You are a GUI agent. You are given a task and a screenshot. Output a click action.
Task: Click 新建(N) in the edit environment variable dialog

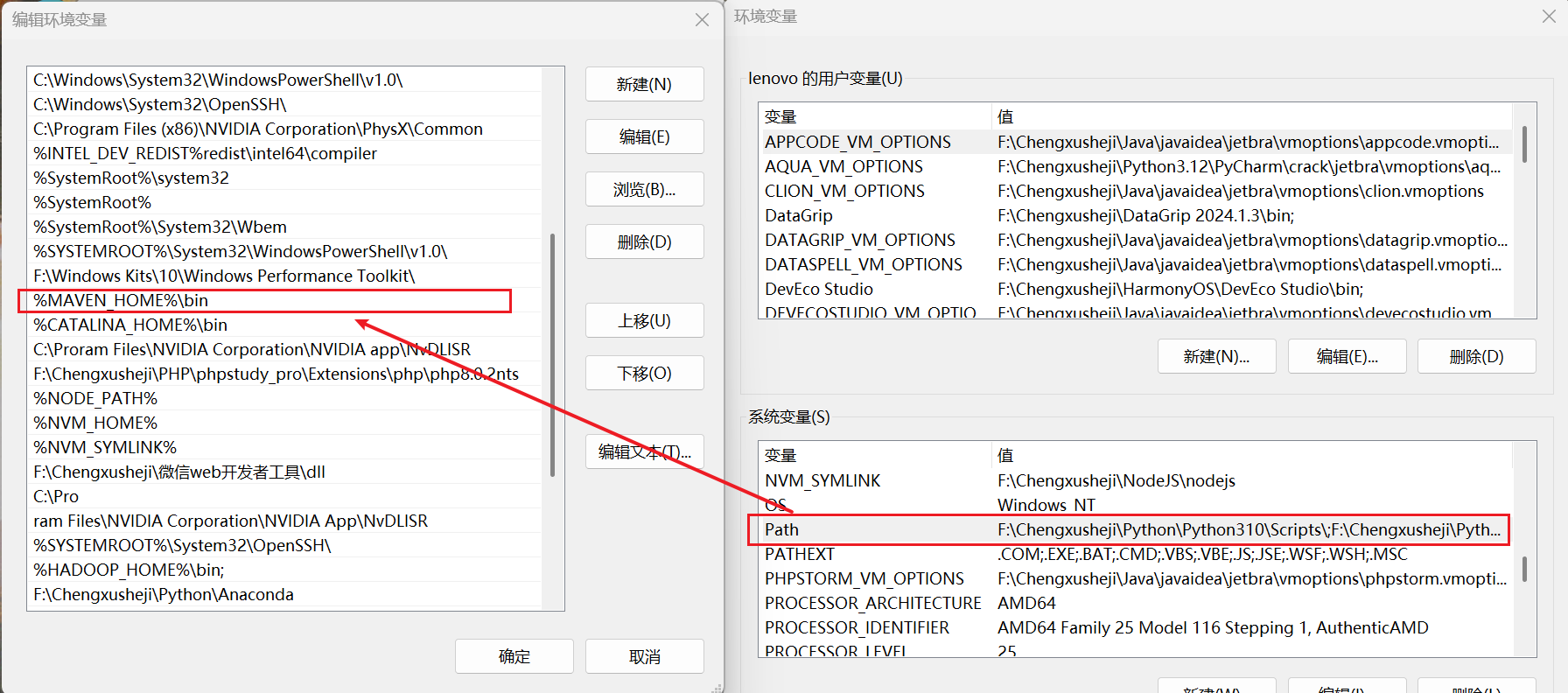(x=644, y=84)
